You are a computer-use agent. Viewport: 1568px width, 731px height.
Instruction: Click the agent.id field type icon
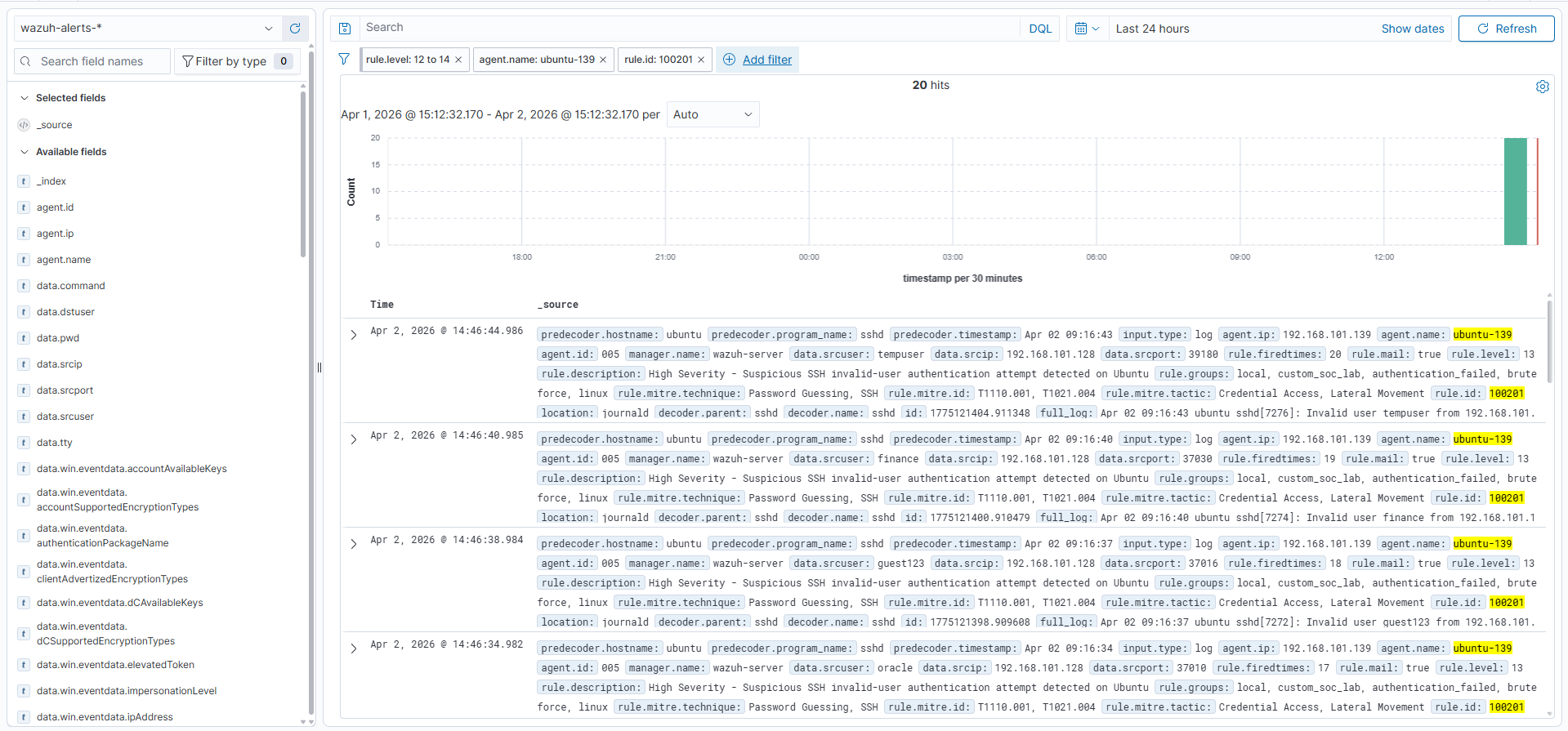tap(24, 207)
